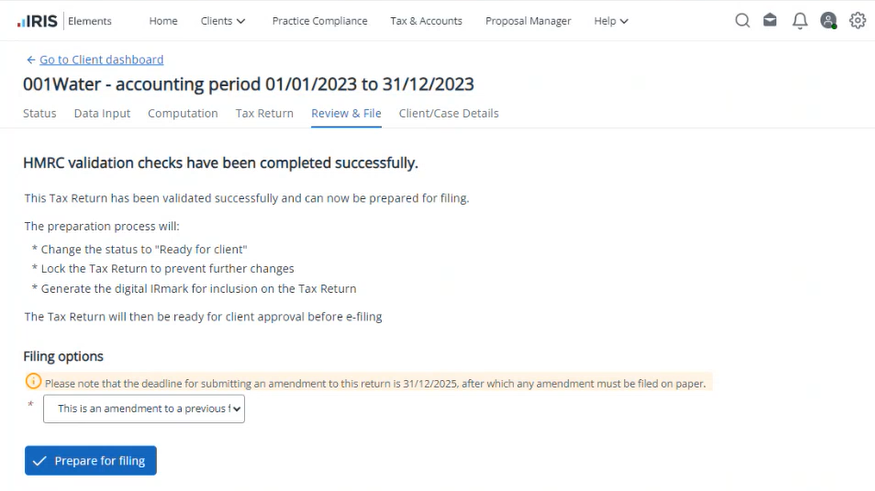Open Practice Compliance menu item

pos(319,21)
